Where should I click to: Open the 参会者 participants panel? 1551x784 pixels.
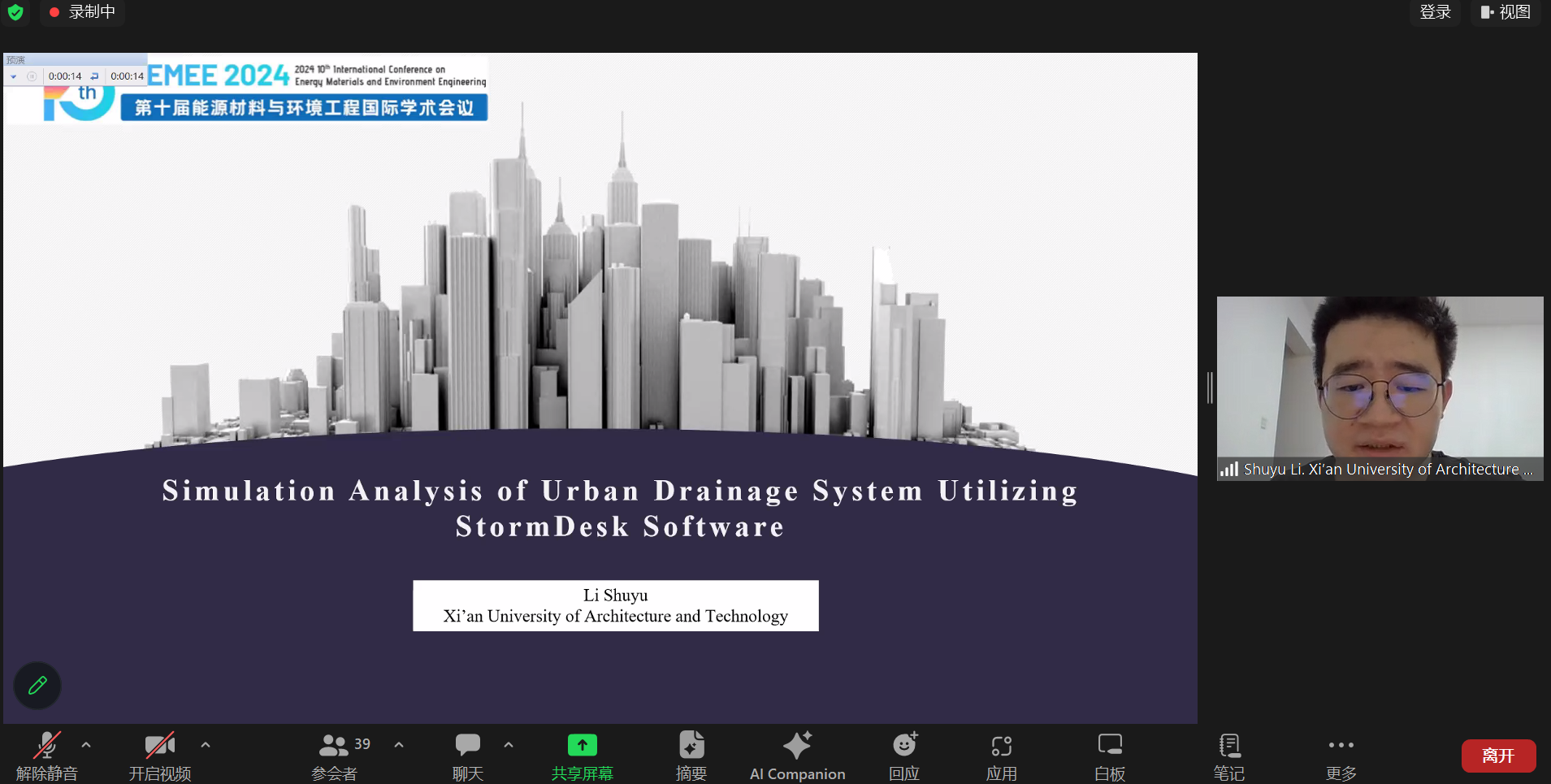pos(334,756)
